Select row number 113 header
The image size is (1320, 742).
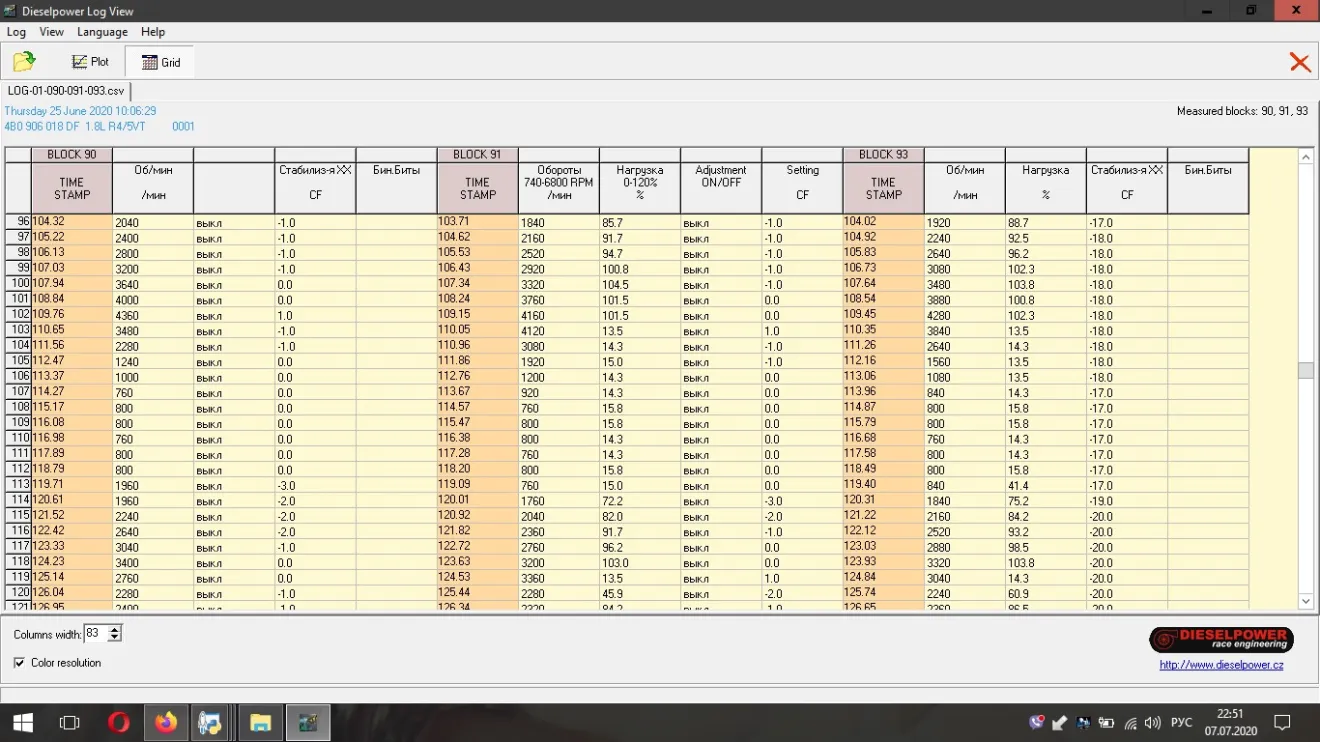[18, 485]
